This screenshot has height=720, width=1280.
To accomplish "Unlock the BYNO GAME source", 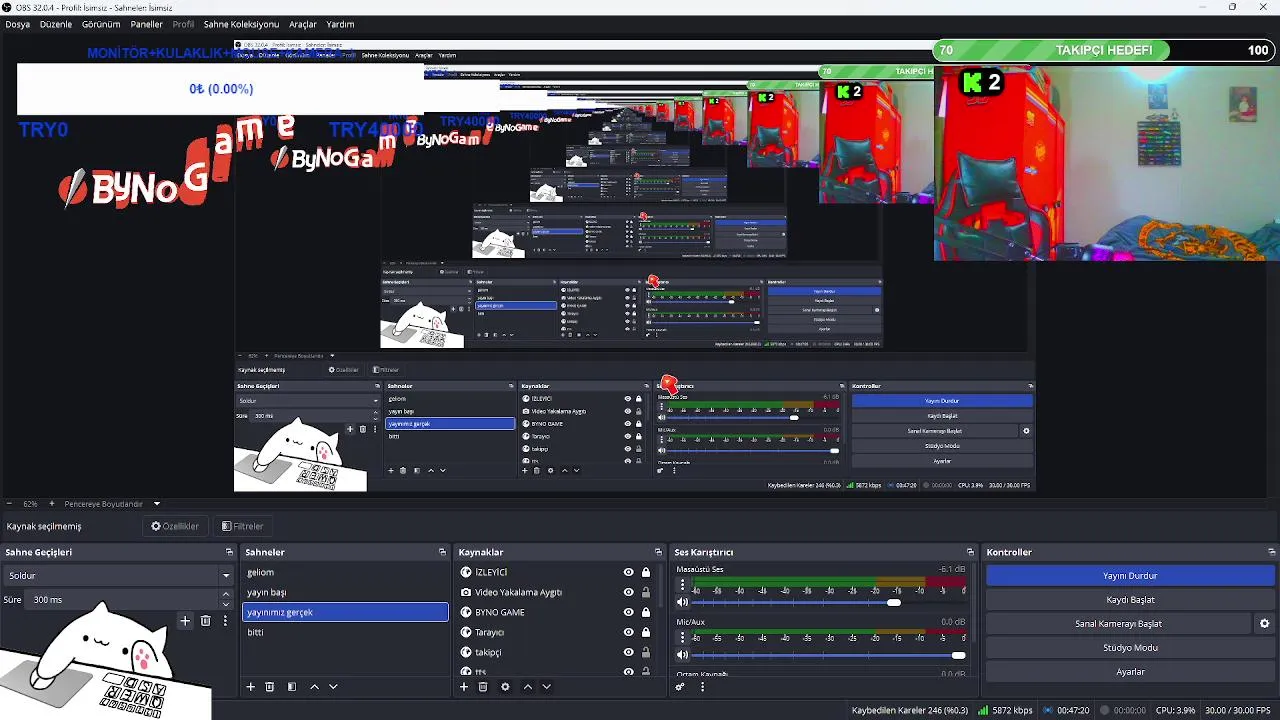I will pyautogui.click(x=646, y=612).
